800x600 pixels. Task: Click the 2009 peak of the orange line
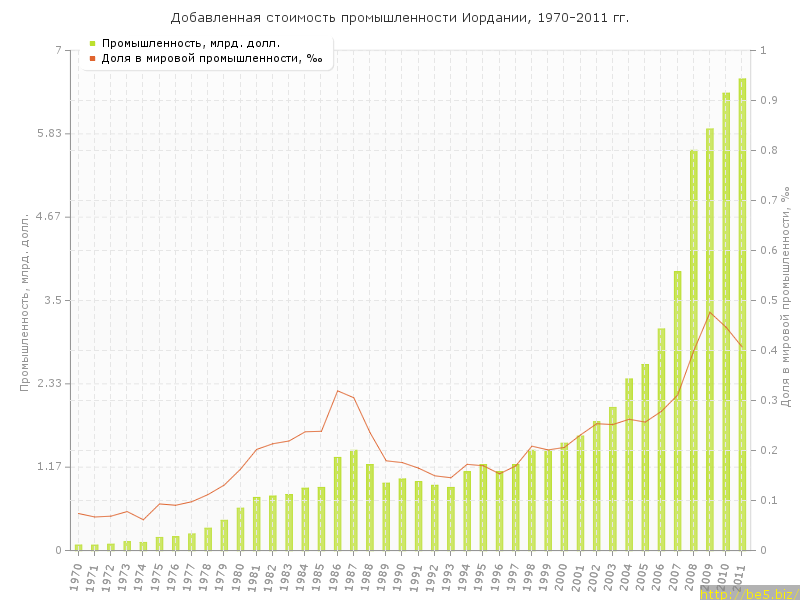pos(710,312)
